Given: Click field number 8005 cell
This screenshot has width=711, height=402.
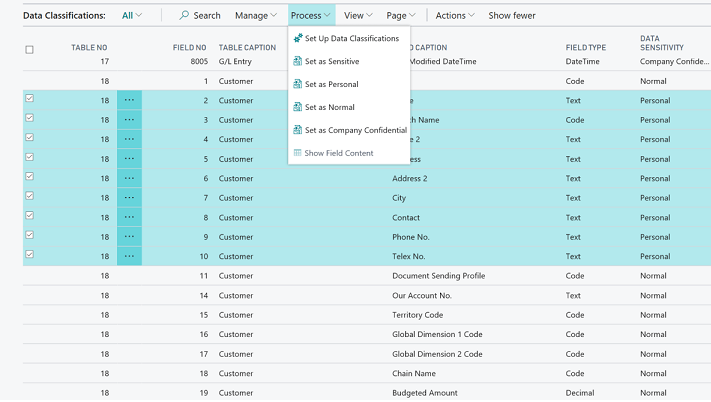Looking at the screenshot, I should (199, 61).
